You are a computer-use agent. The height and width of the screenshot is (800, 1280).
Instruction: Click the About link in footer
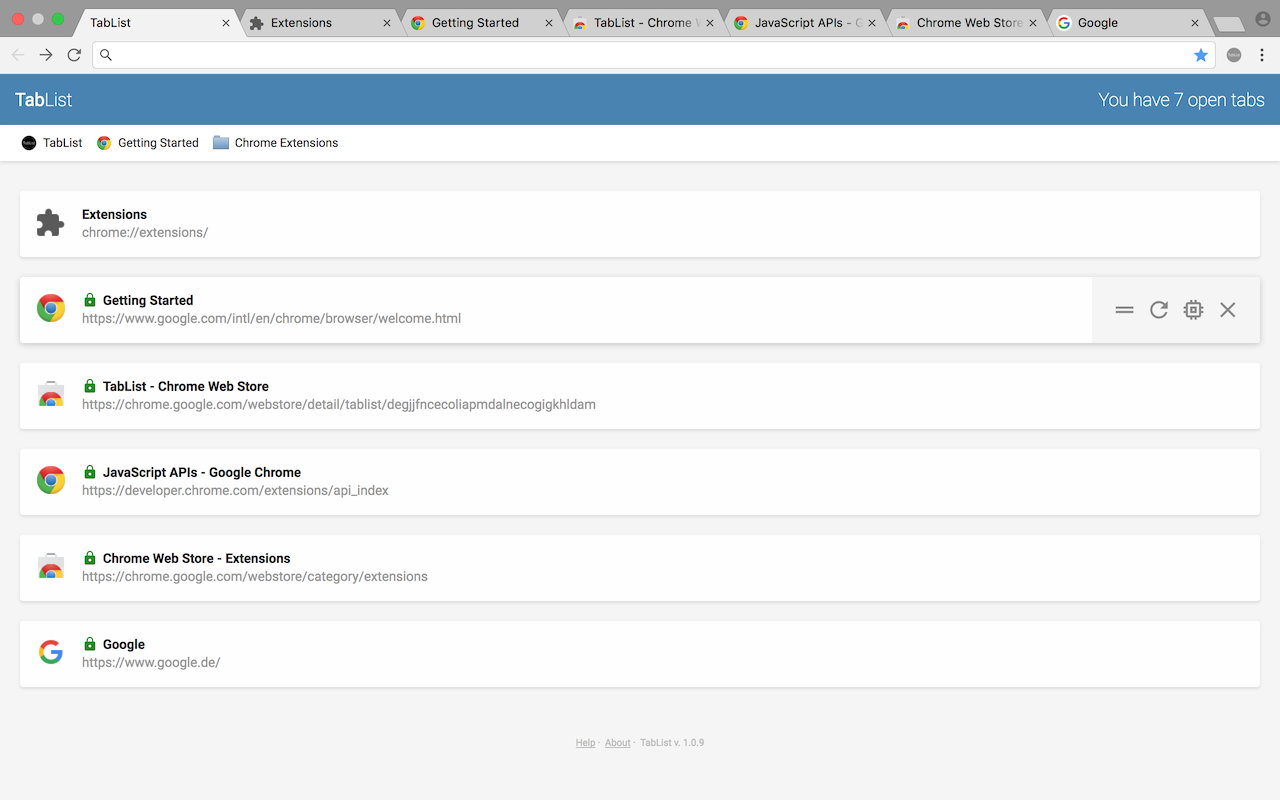[618, 743]
